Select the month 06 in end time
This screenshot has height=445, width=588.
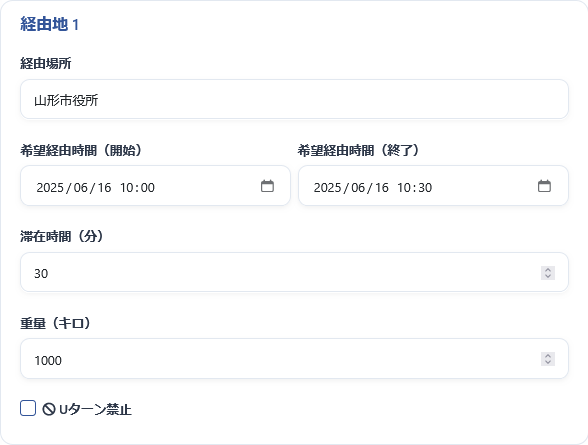point(358,187)
